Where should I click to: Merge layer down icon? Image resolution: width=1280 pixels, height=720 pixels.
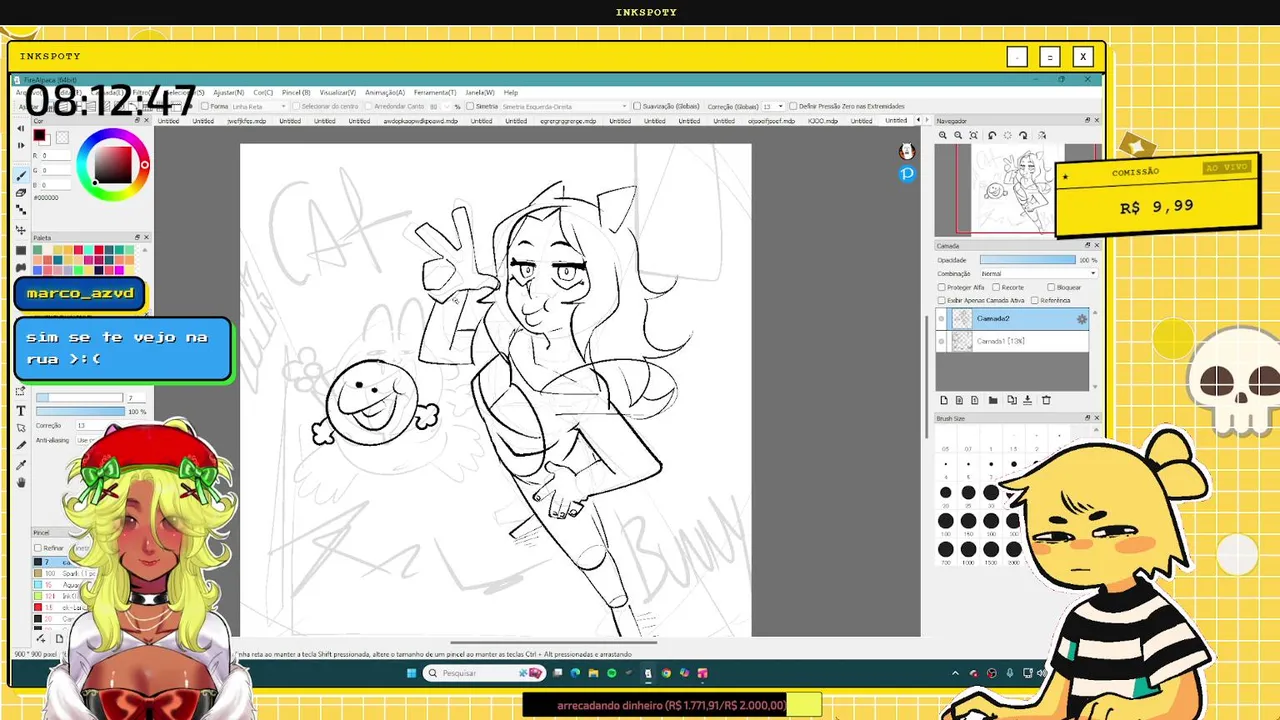(1027, 400)
